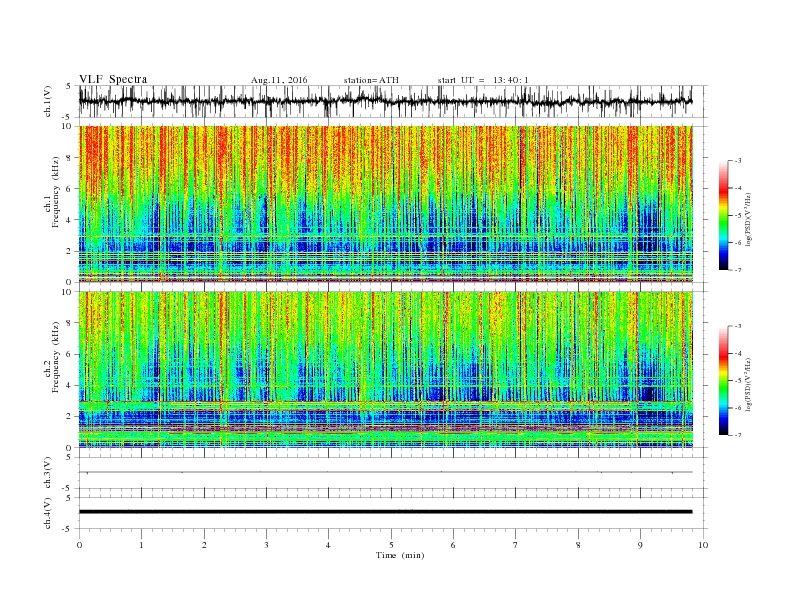
Task: Click the ch.1 black waveform trace
Action: (x=385, y=101)
